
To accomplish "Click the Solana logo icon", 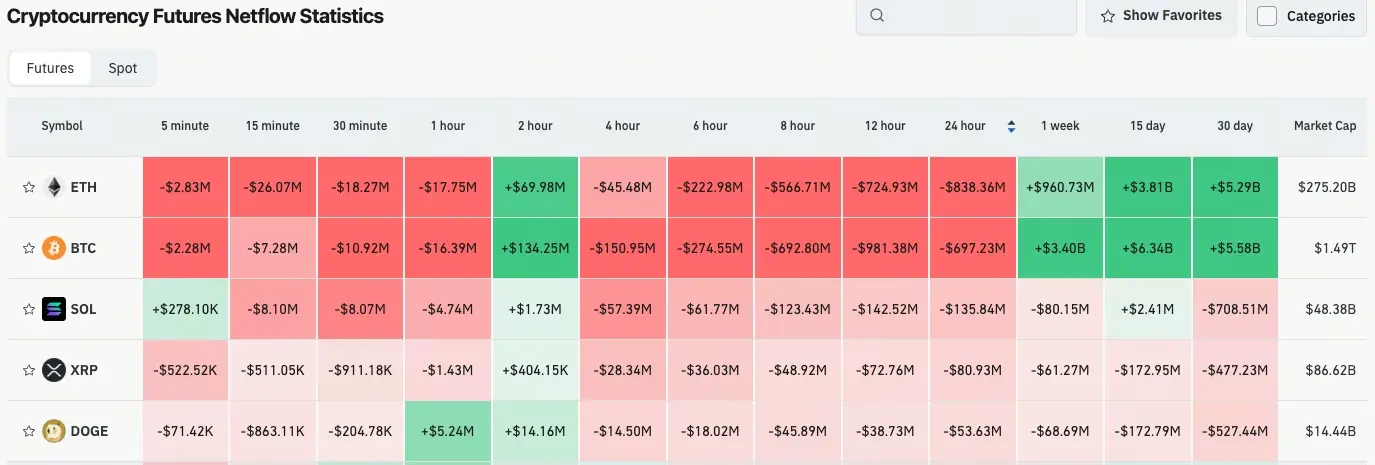I will point(53,309).
